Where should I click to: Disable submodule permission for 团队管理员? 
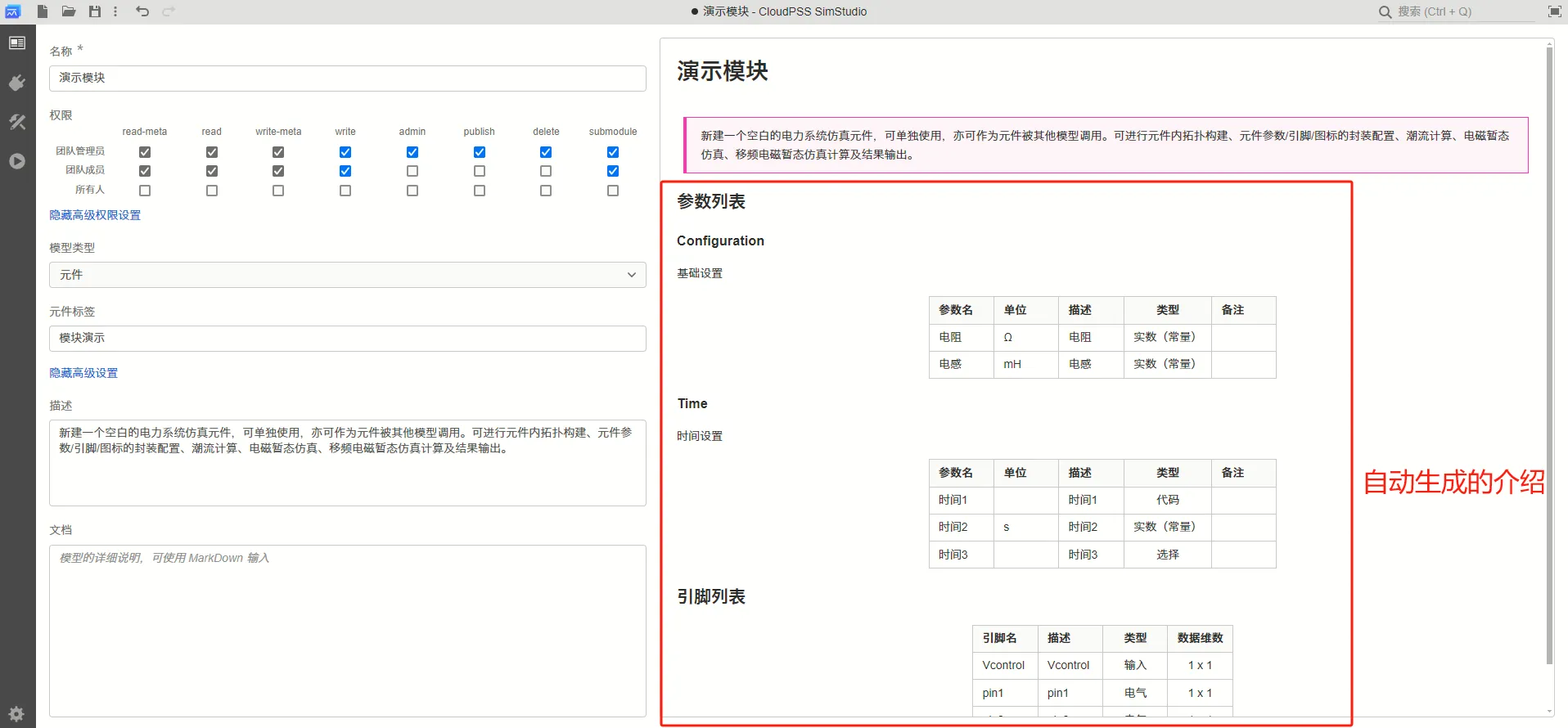click(613, 152)
